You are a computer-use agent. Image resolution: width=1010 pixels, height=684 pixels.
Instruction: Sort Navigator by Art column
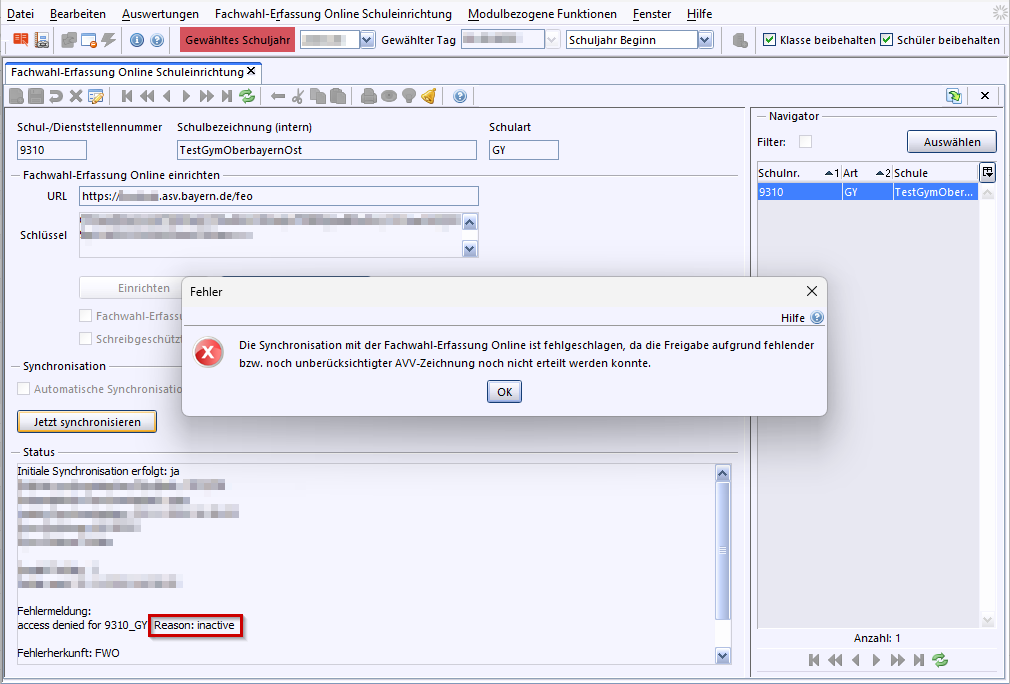click(867, 173)
